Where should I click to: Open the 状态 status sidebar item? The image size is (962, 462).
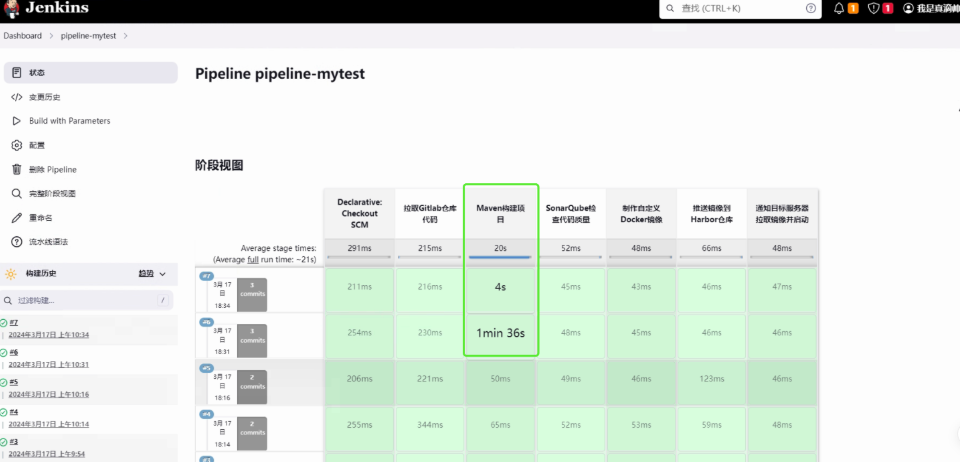[91, 72]
